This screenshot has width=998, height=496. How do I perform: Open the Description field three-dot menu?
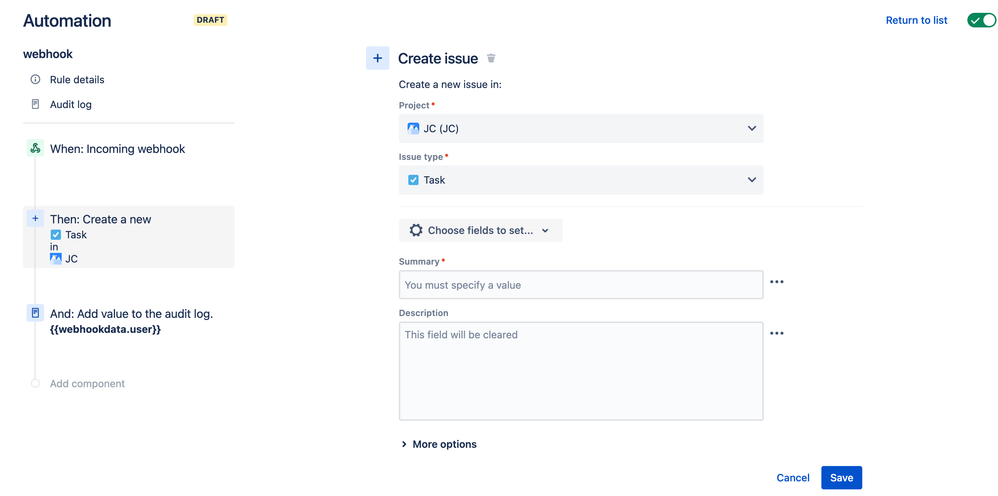(777, 333)
